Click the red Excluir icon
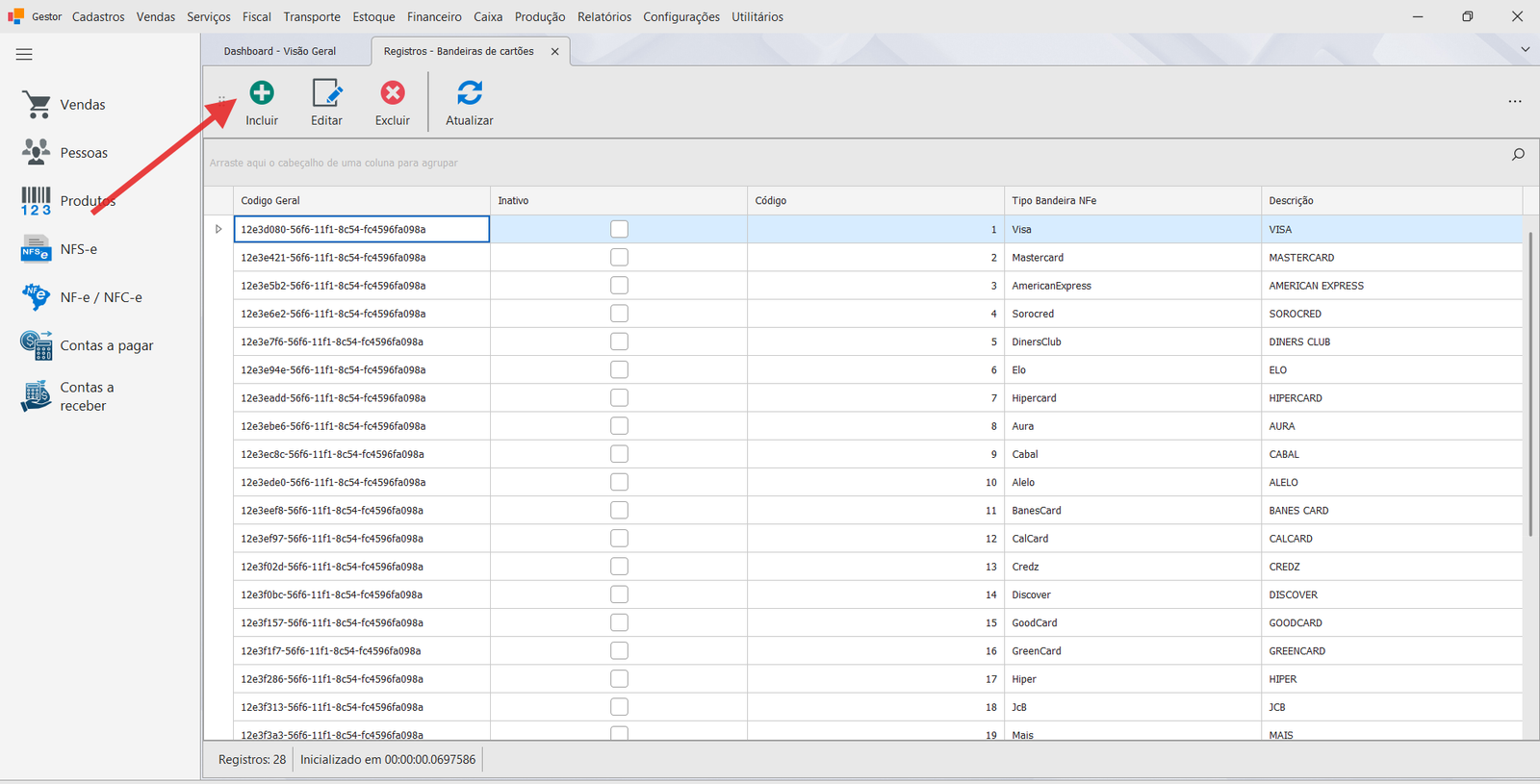The image size is (1540, 784). tap(393, 92)
